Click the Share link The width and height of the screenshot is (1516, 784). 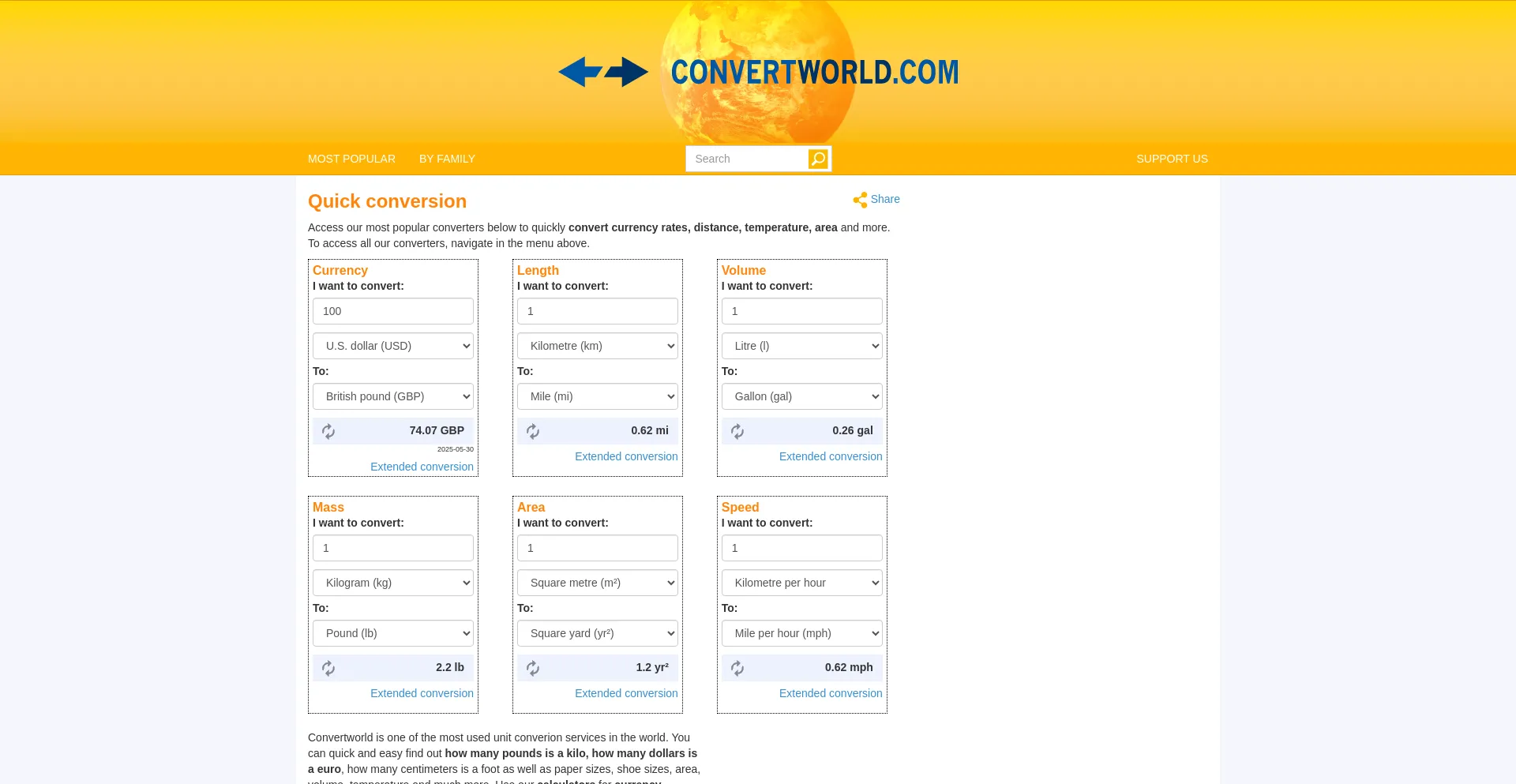[885, 199]
